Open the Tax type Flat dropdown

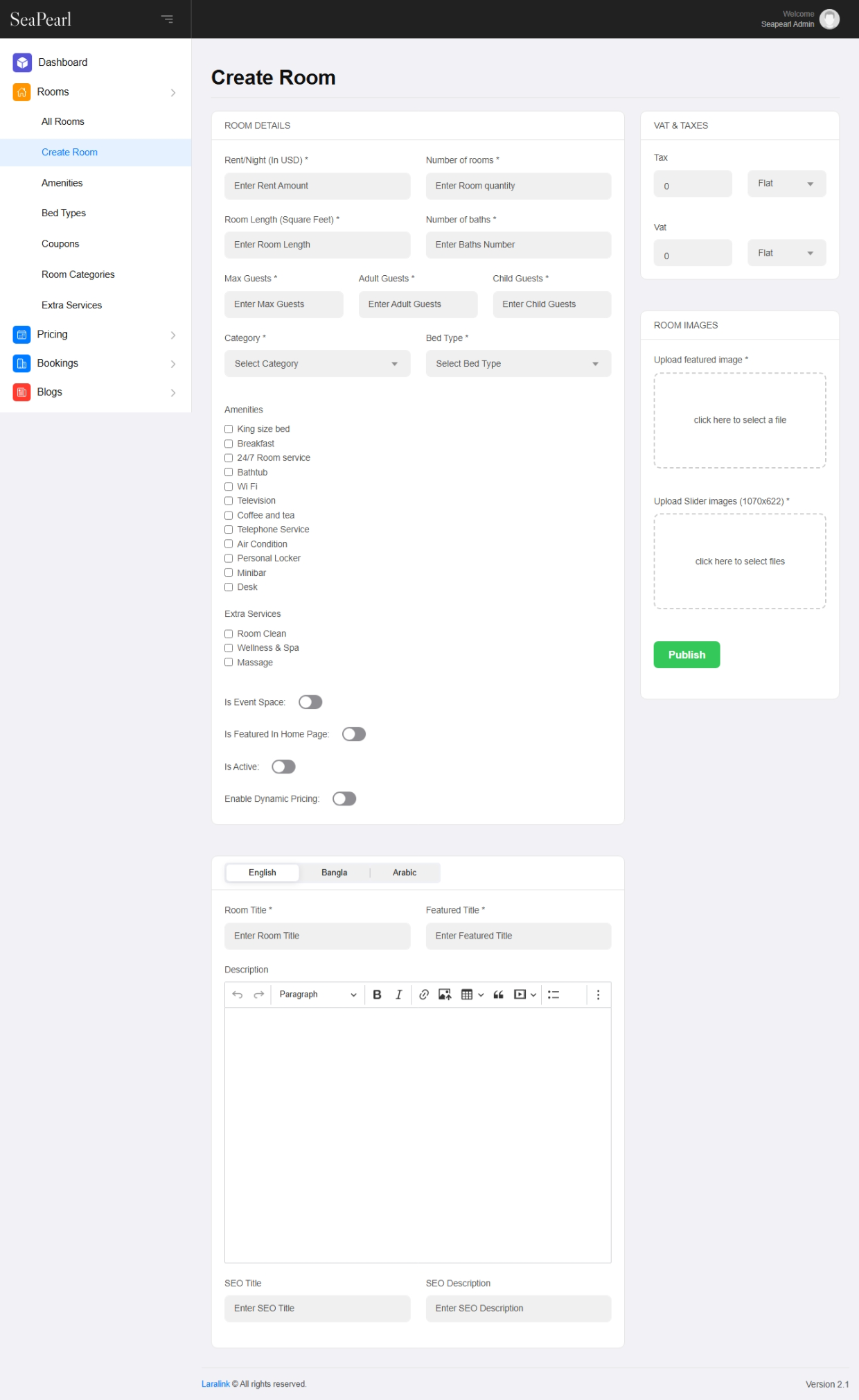[786, 184]
